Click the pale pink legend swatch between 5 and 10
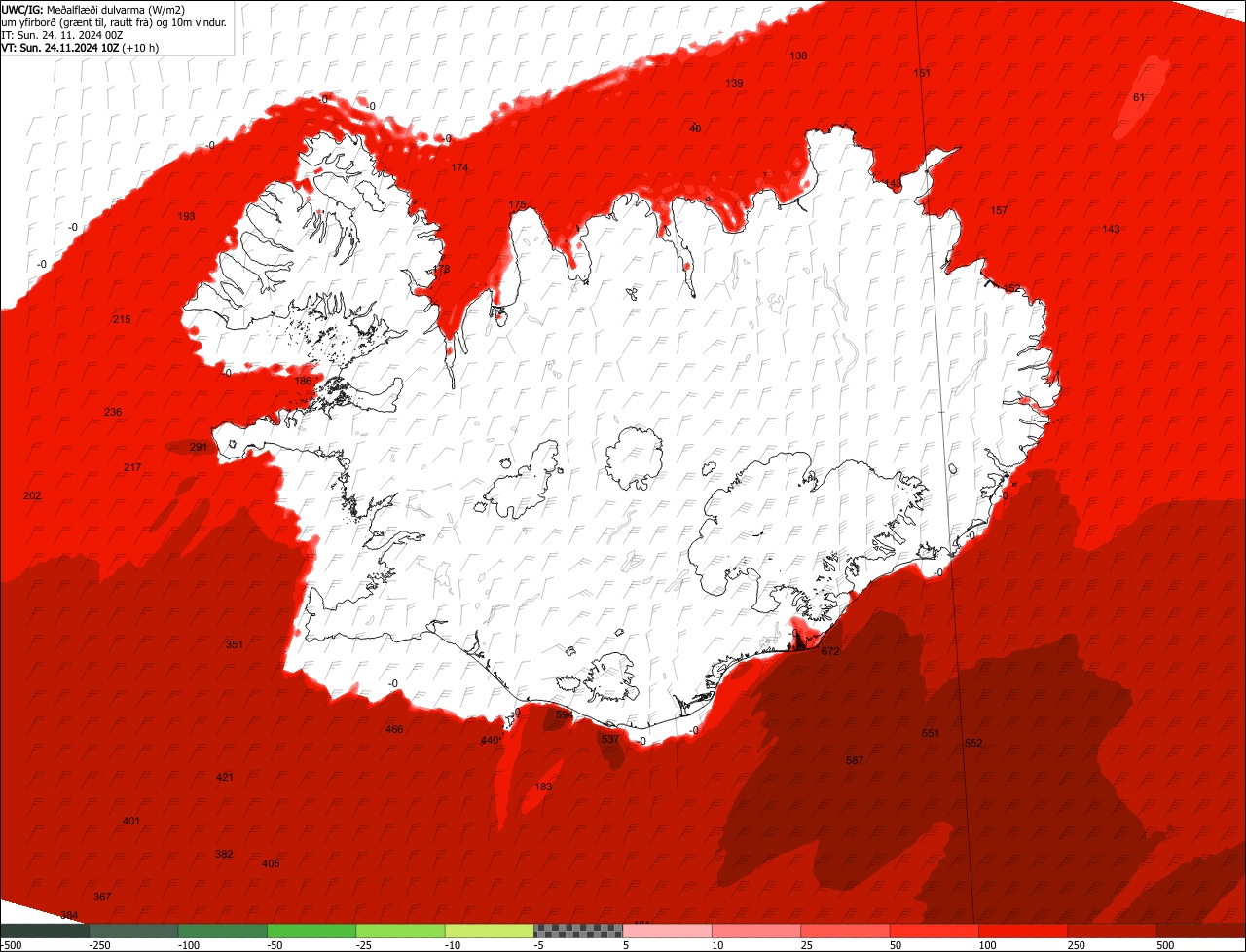Screen dimensions: 1246x952 coord(667,931)
